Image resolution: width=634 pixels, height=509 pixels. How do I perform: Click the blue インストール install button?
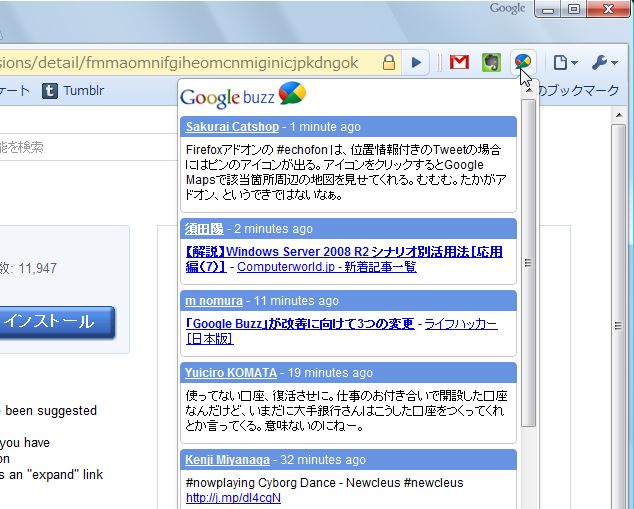point(57,321)
